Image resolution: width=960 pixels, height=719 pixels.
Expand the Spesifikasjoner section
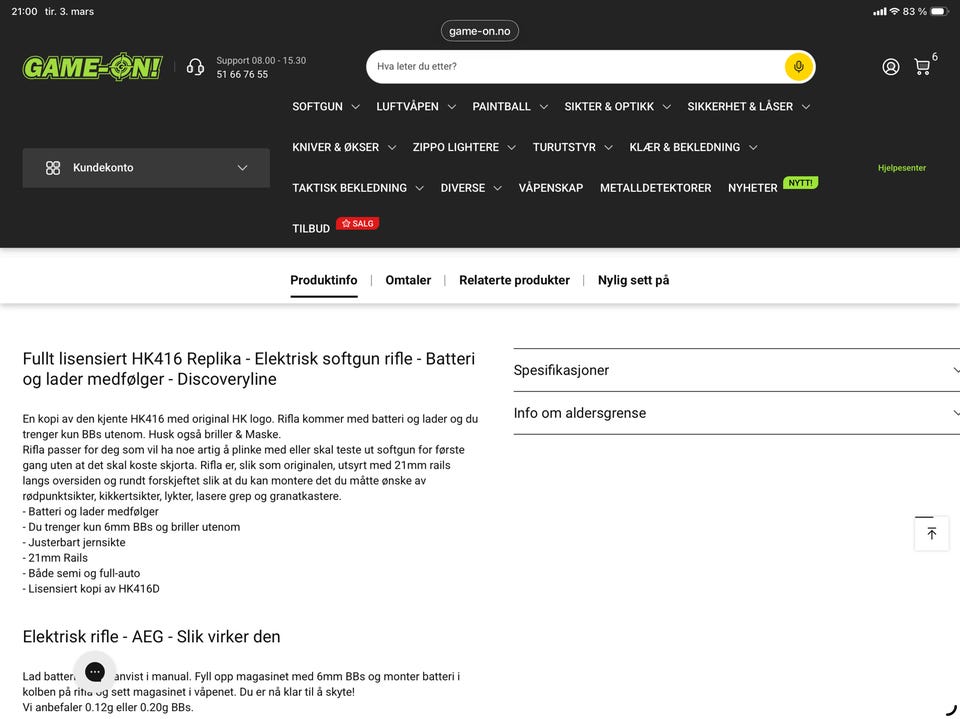737,370
